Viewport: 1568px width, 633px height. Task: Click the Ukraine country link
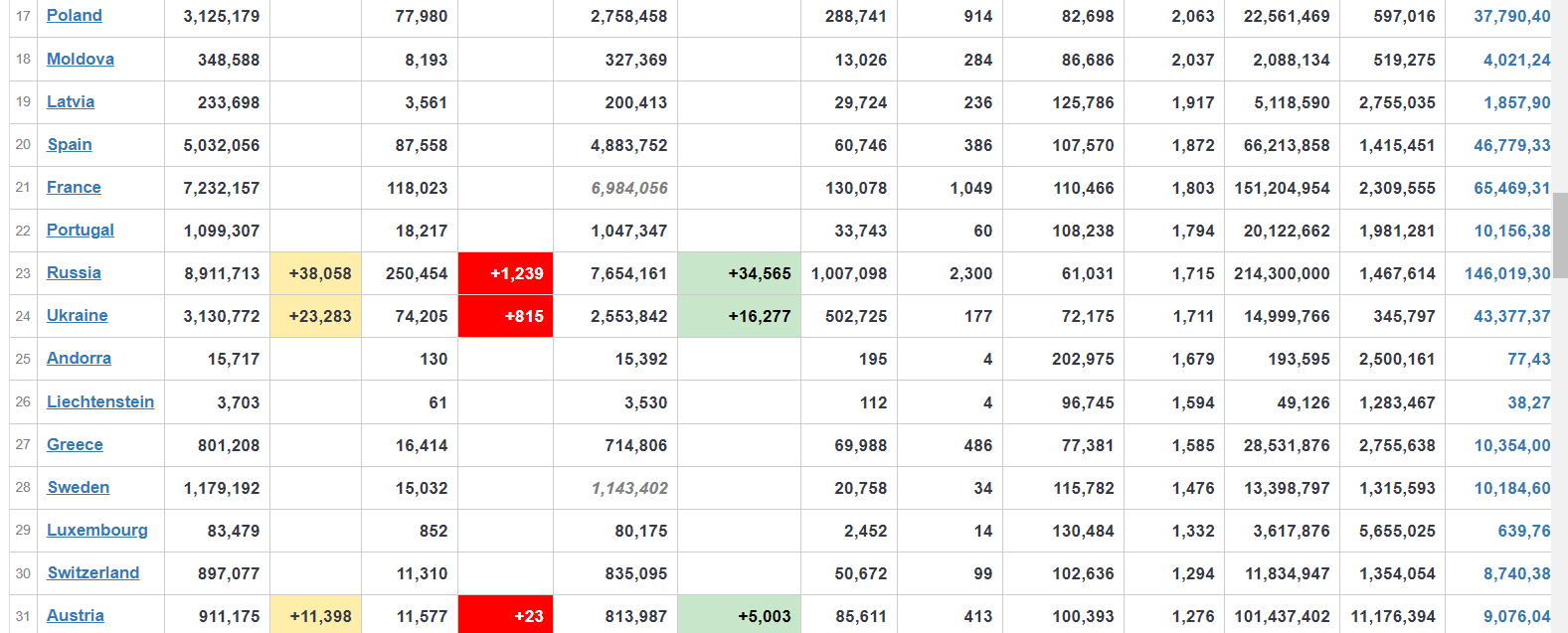tap(78, 315)
